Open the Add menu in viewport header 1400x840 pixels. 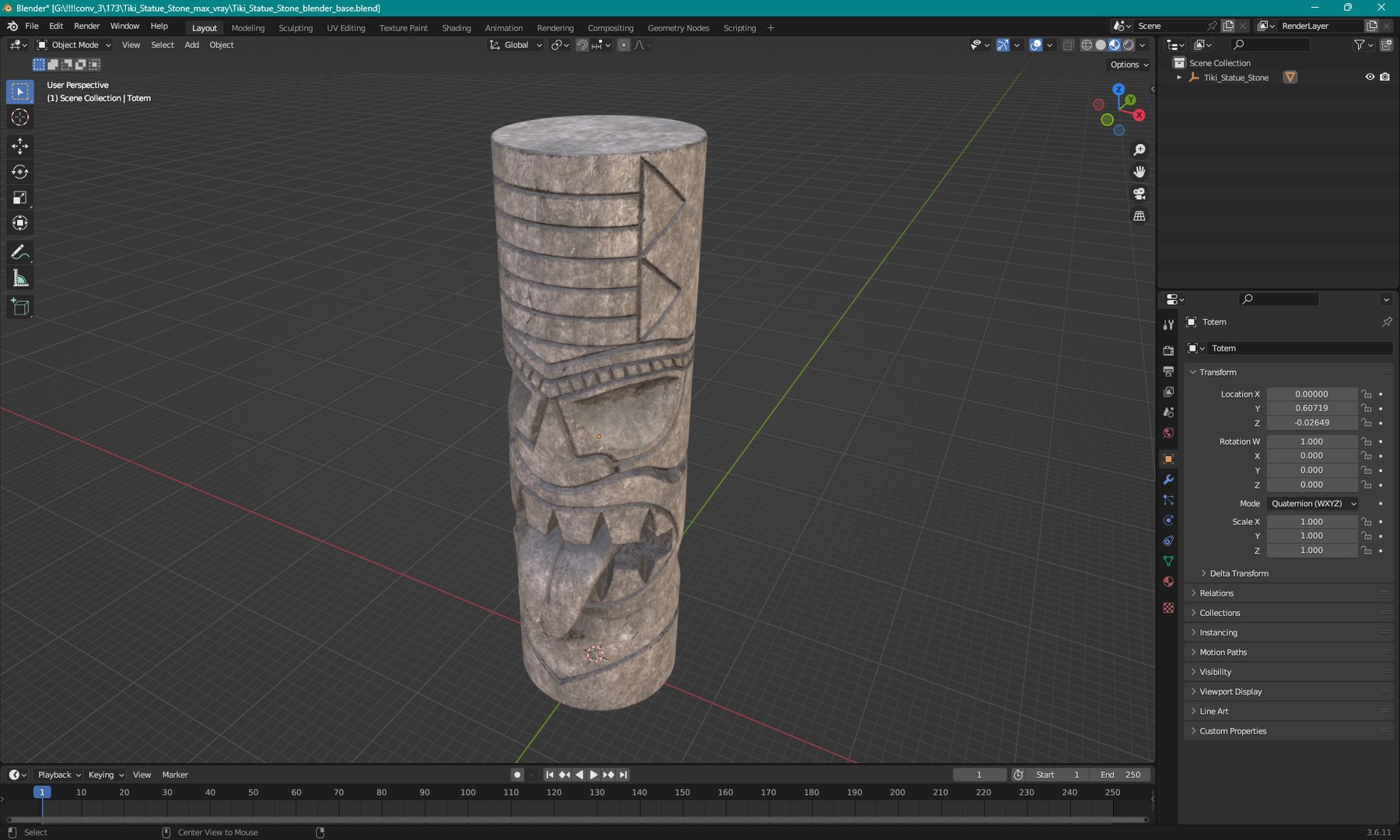pos(191,45)
